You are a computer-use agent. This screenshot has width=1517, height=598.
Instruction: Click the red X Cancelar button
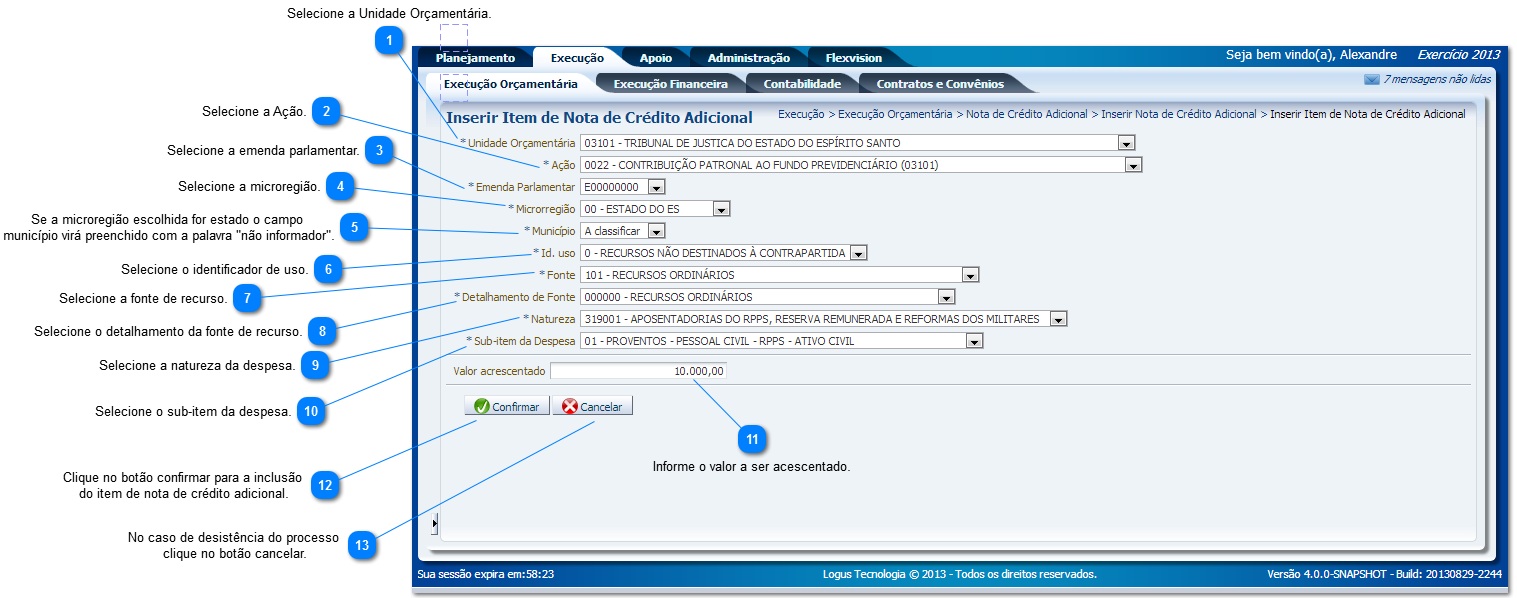point(592,407)
